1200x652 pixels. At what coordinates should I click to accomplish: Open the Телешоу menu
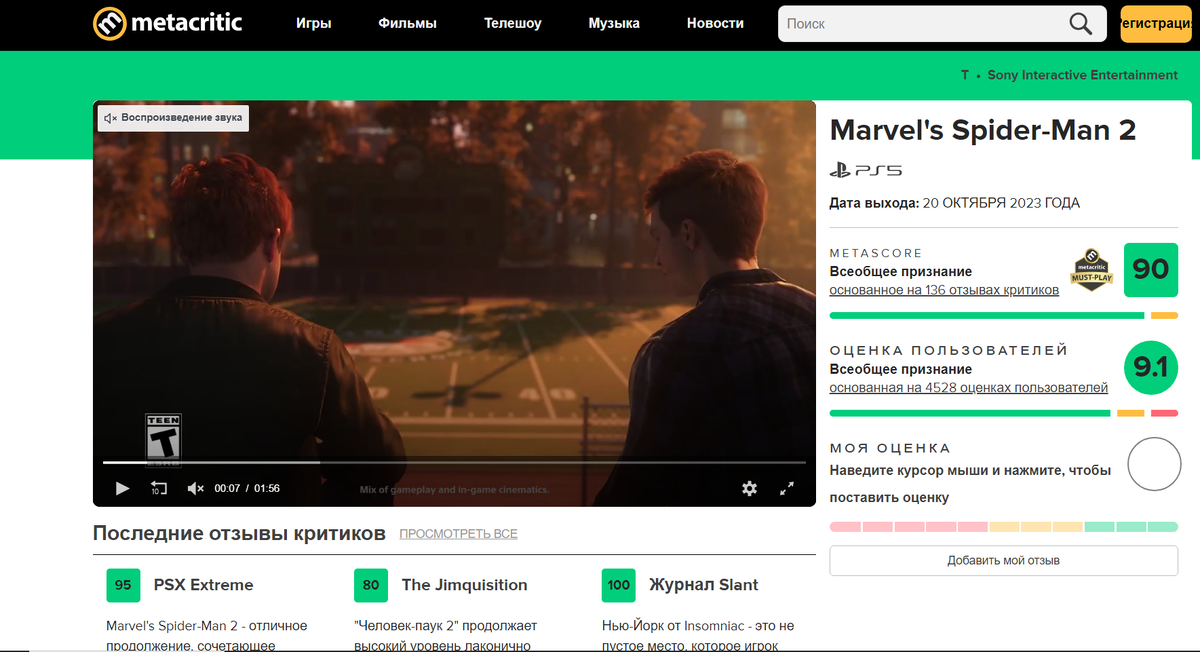point(513,23)
